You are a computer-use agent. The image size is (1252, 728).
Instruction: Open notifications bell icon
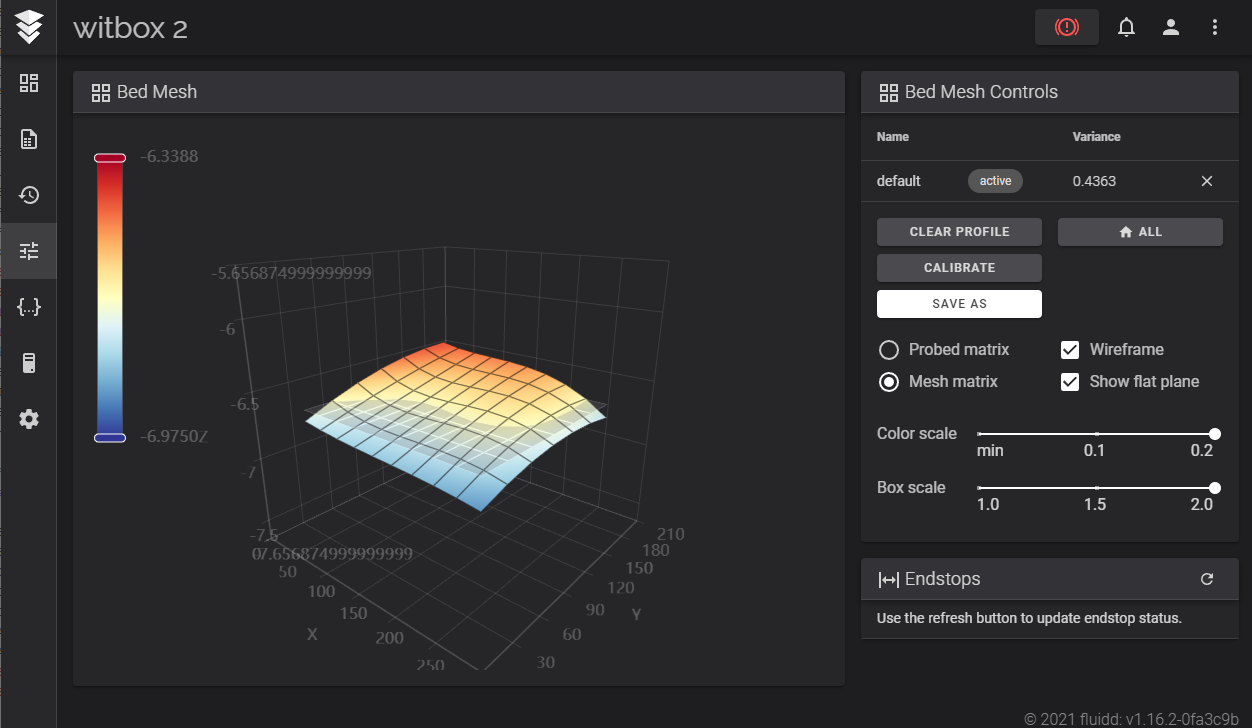[x=1126, y=27]
